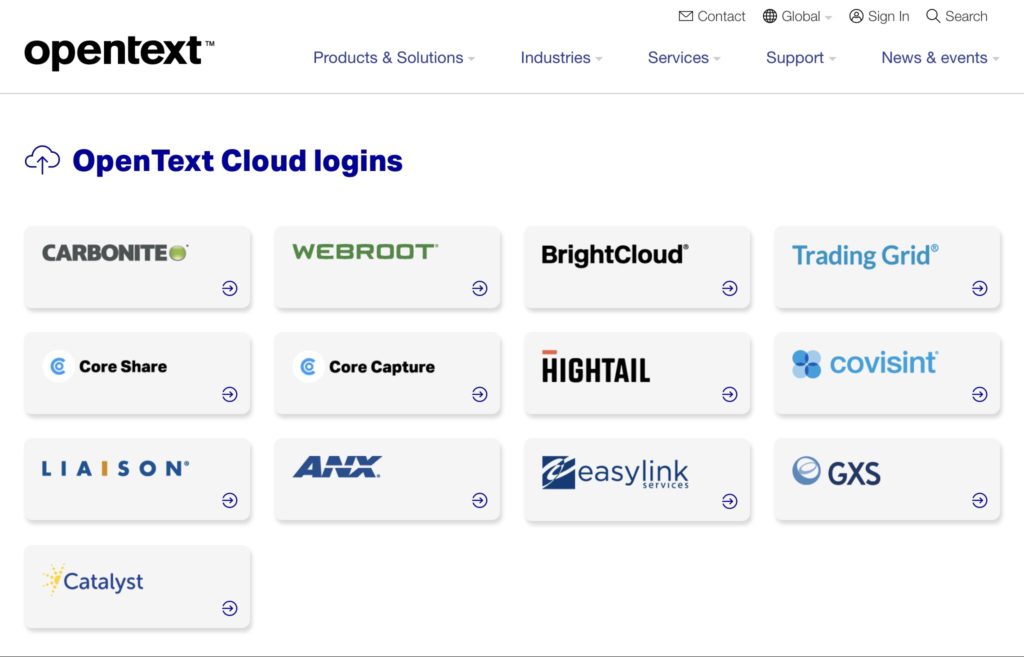Click the arrow icon on Covisint card

pyautogui.click(x=980, y=394)
